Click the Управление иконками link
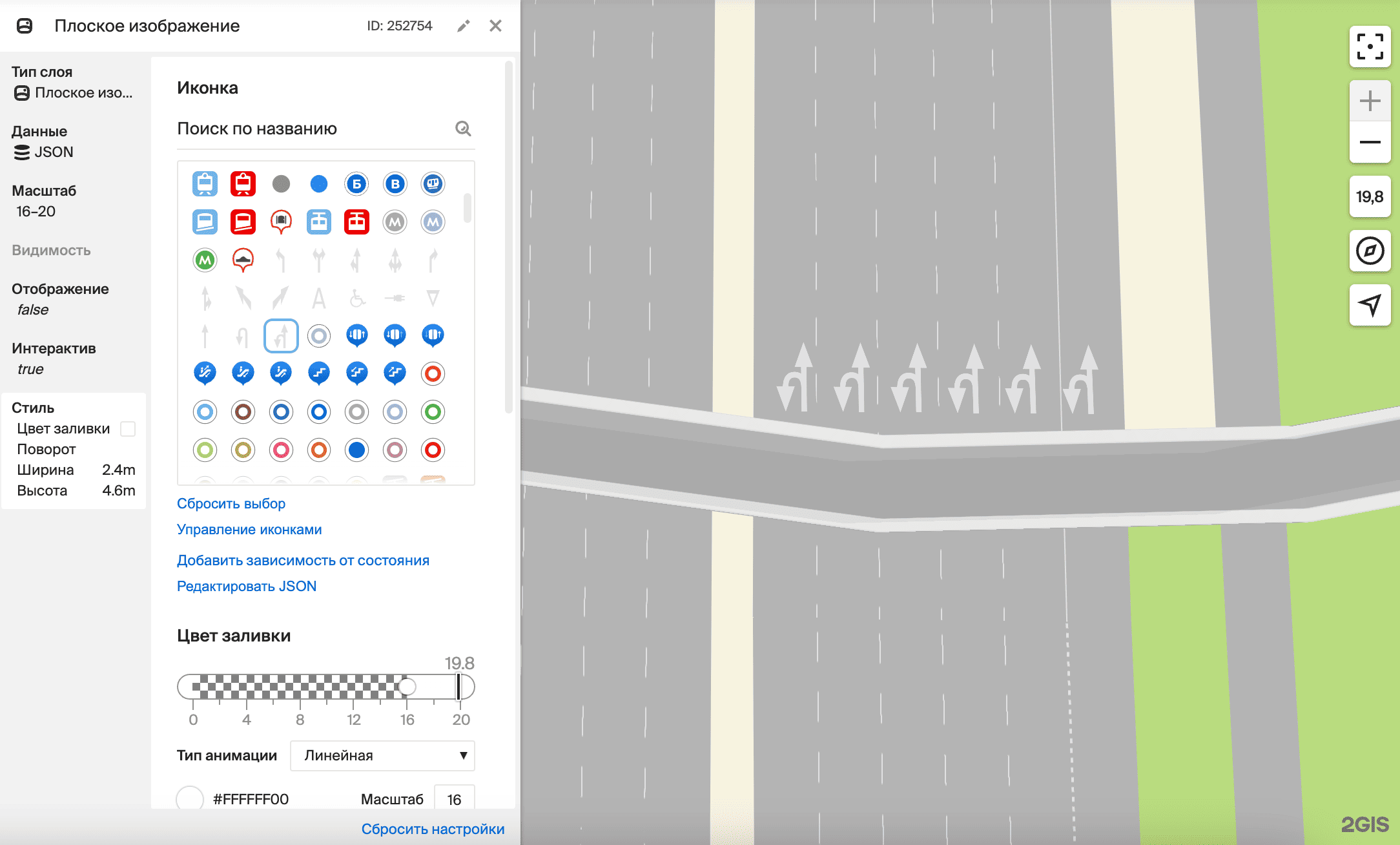This screenshot has height=845, width=1400. point(249,529)
